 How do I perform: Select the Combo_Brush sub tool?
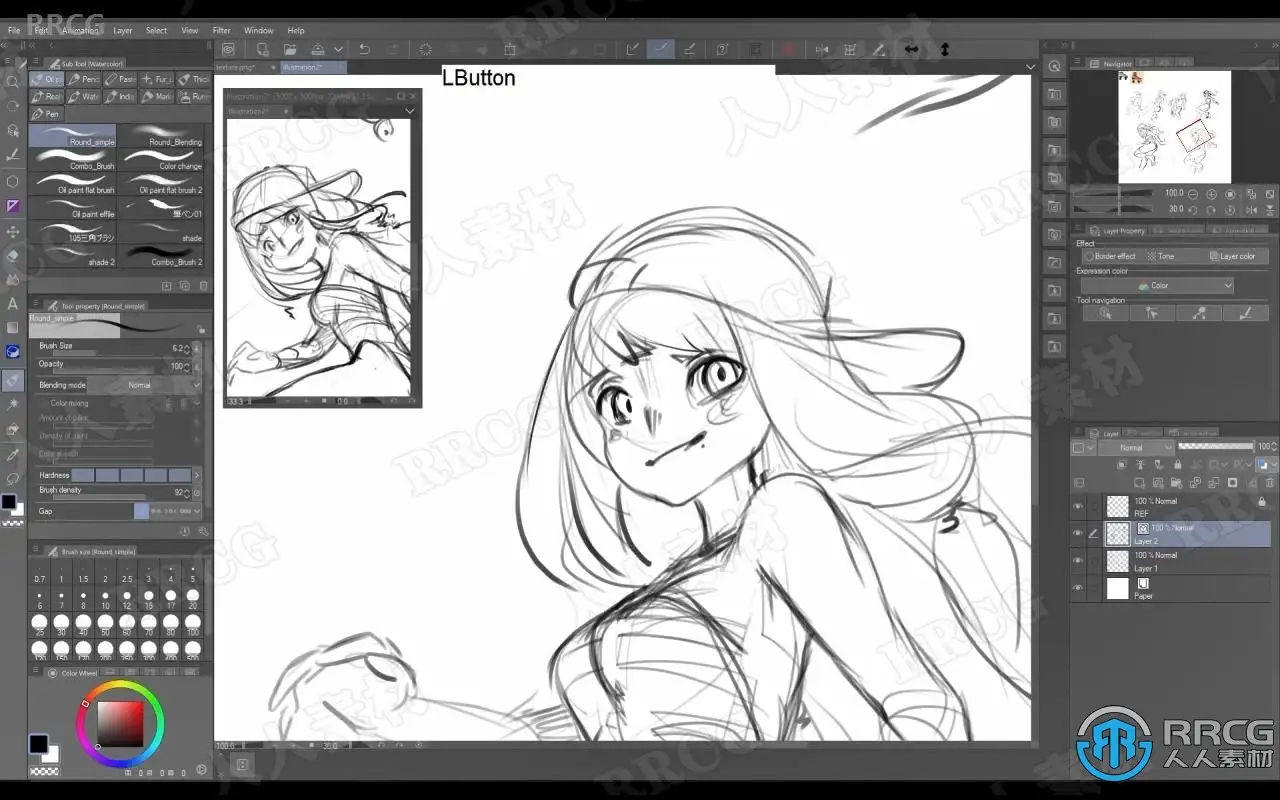(73, 160)
